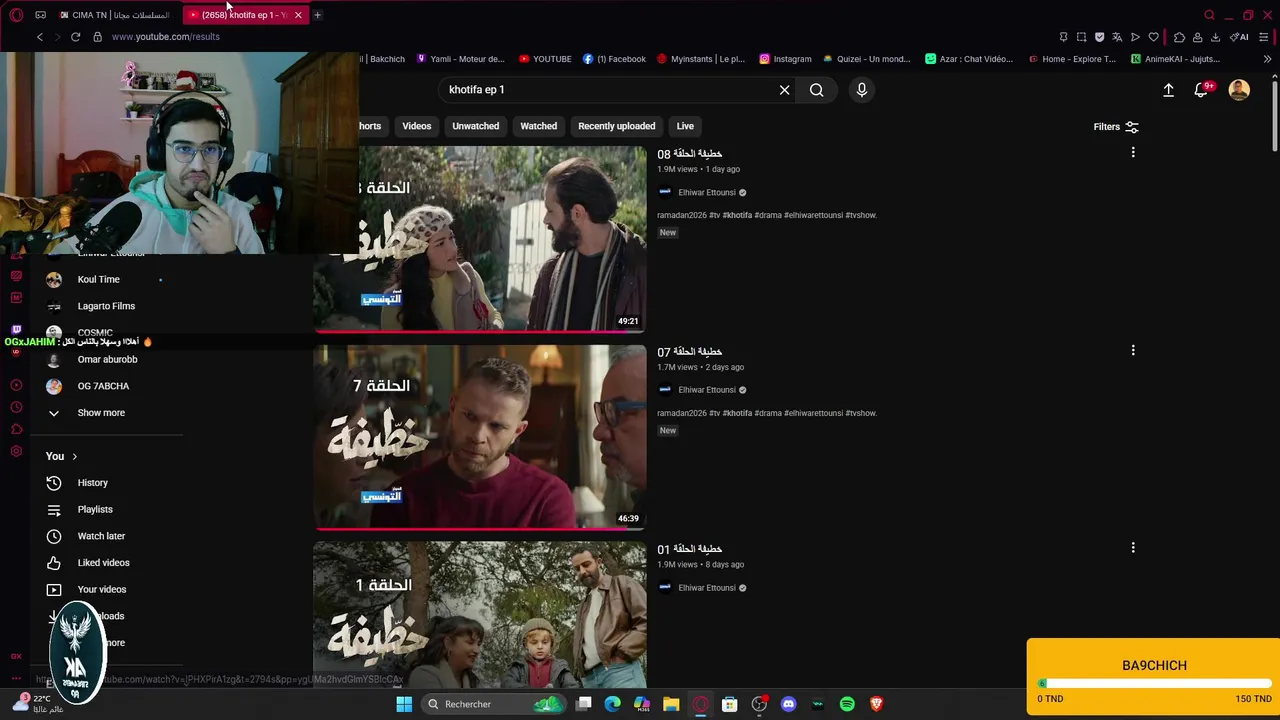The height and width of the screenshot is (720, 1280).
Task: Open Discord from the Windows taskbar
Action: pos(788,704)
